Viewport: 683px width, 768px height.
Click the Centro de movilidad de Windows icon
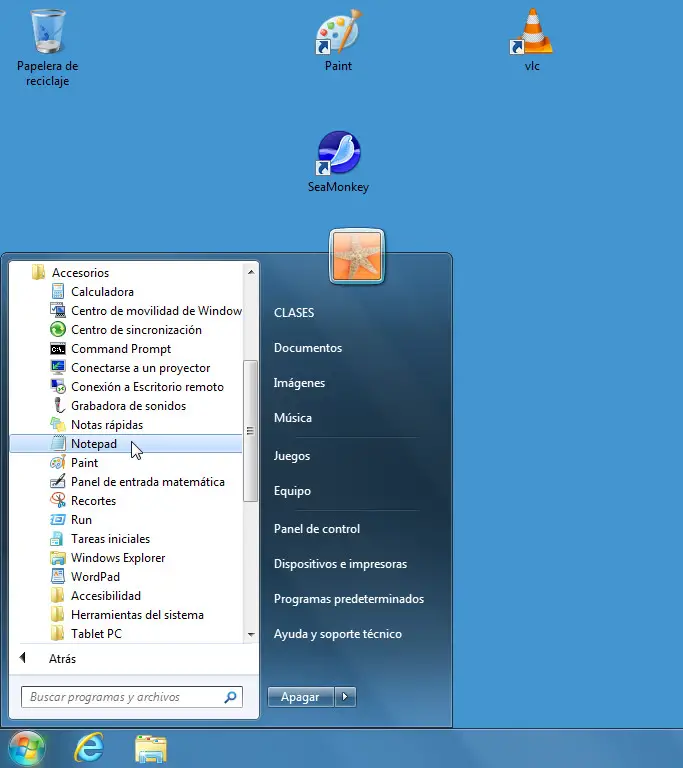point(58,311)
